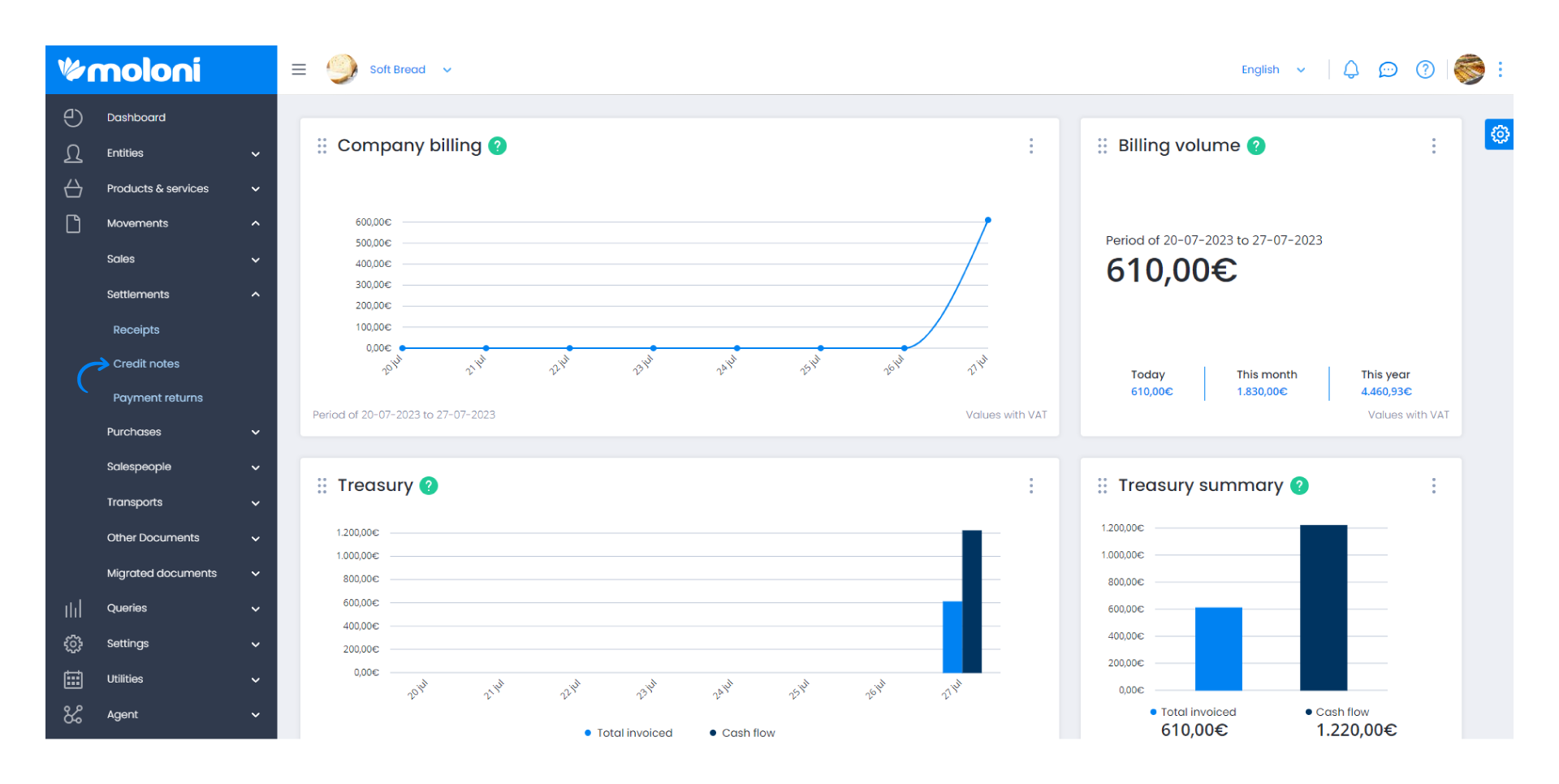Open the help question mark in header
This screenshot has height=784, width=1559.
pyautogui.click(x=1425, y=70)
